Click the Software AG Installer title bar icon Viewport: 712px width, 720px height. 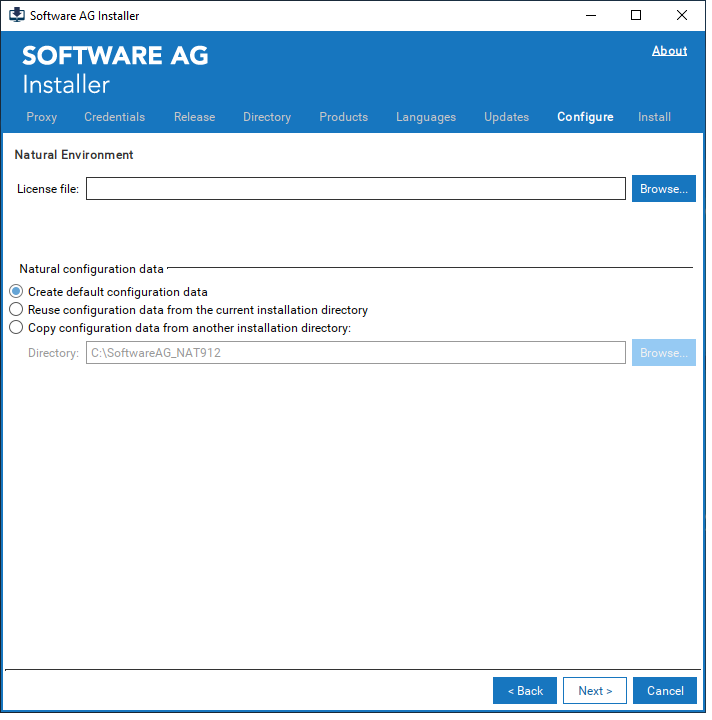click(x=17, y=15)
